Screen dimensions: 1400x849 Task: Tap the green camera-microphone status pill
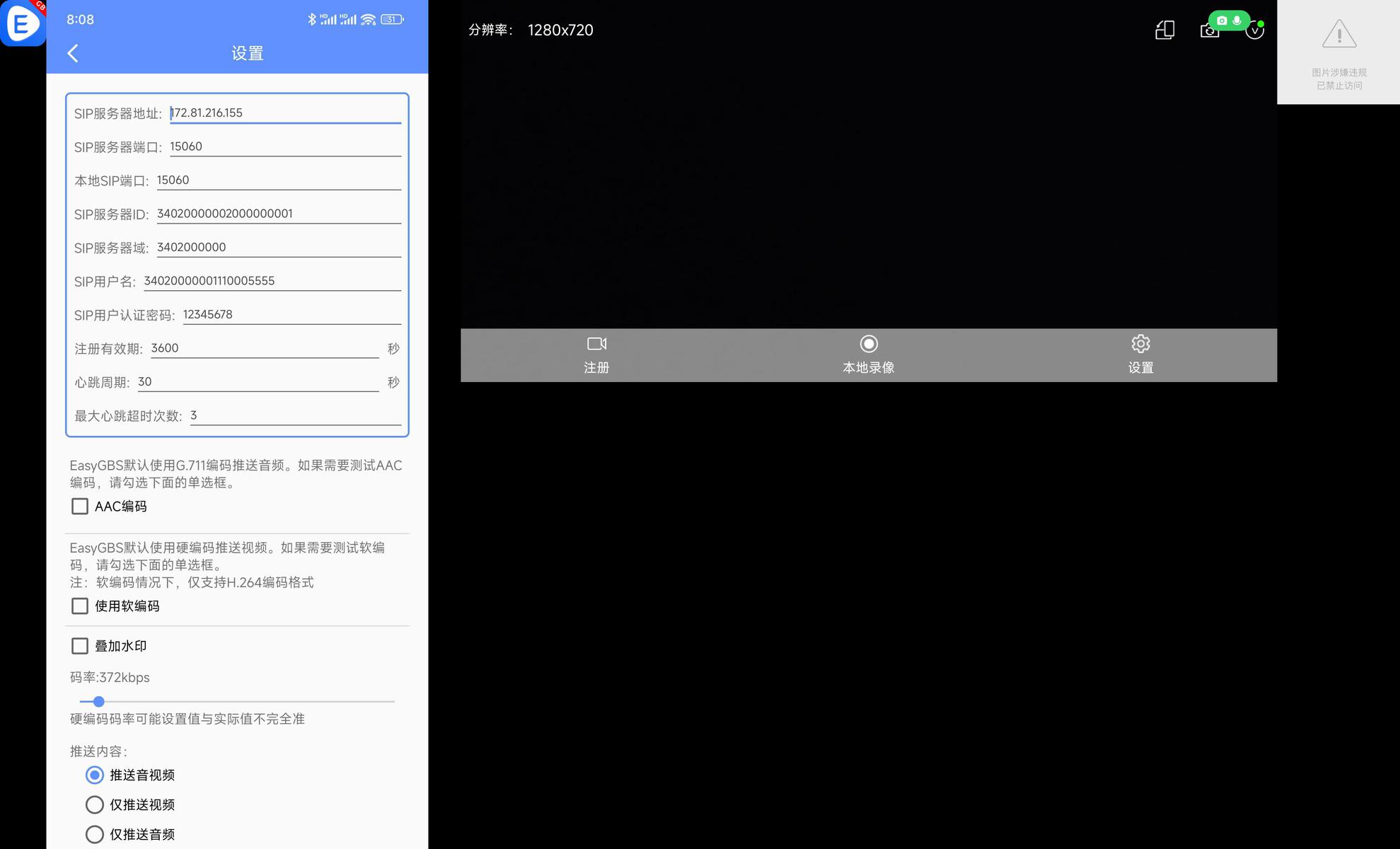pos(1229,21)
